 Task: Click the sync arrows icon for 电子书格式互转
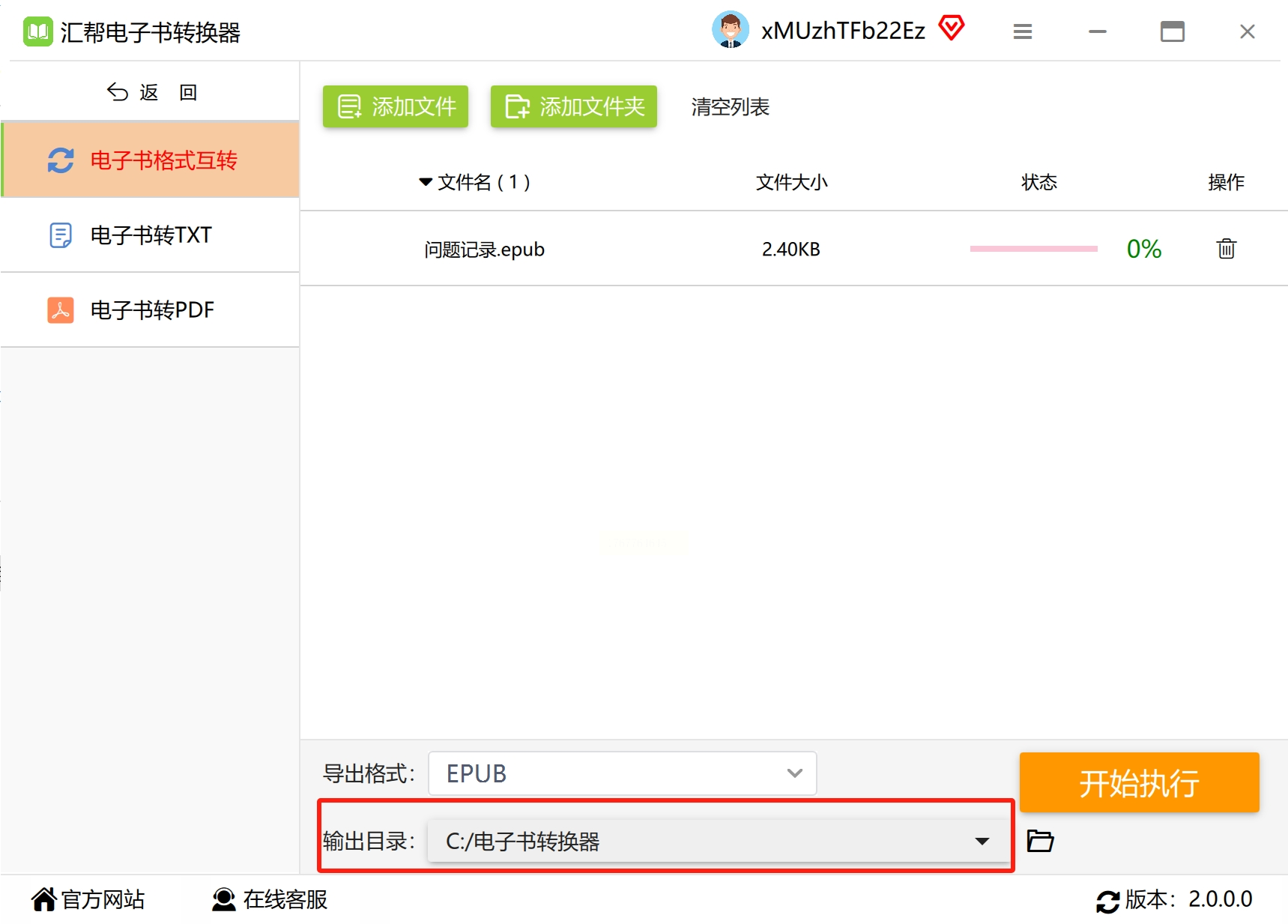point(61,160)
